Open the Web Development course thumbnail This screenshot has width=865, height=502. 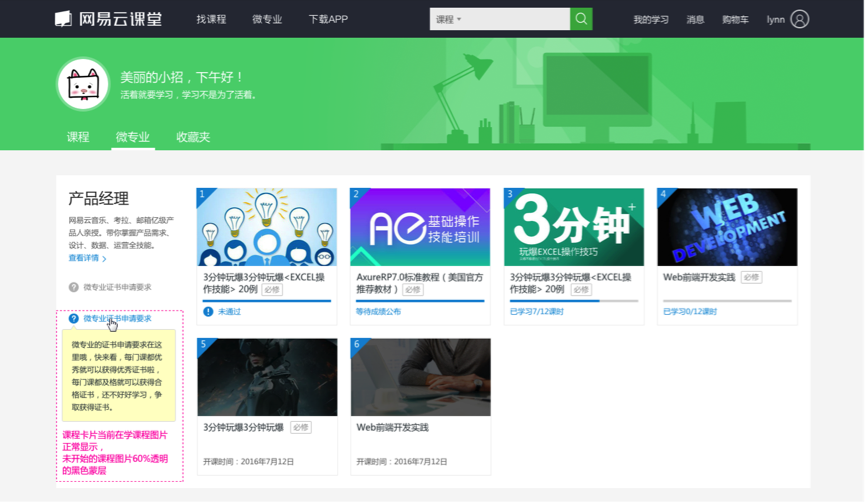tap(727, 227)
